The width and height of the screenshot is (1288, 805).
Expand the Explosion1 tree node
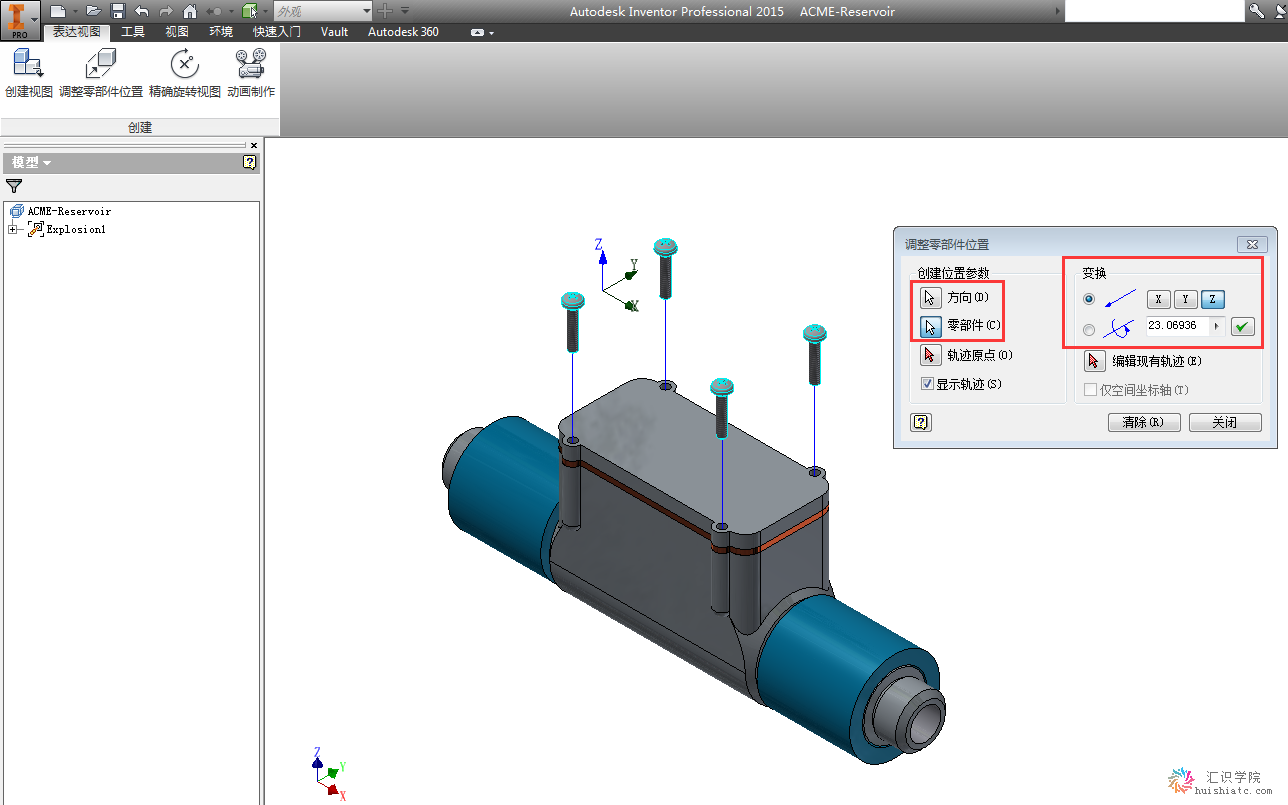[x=12, y=229]
